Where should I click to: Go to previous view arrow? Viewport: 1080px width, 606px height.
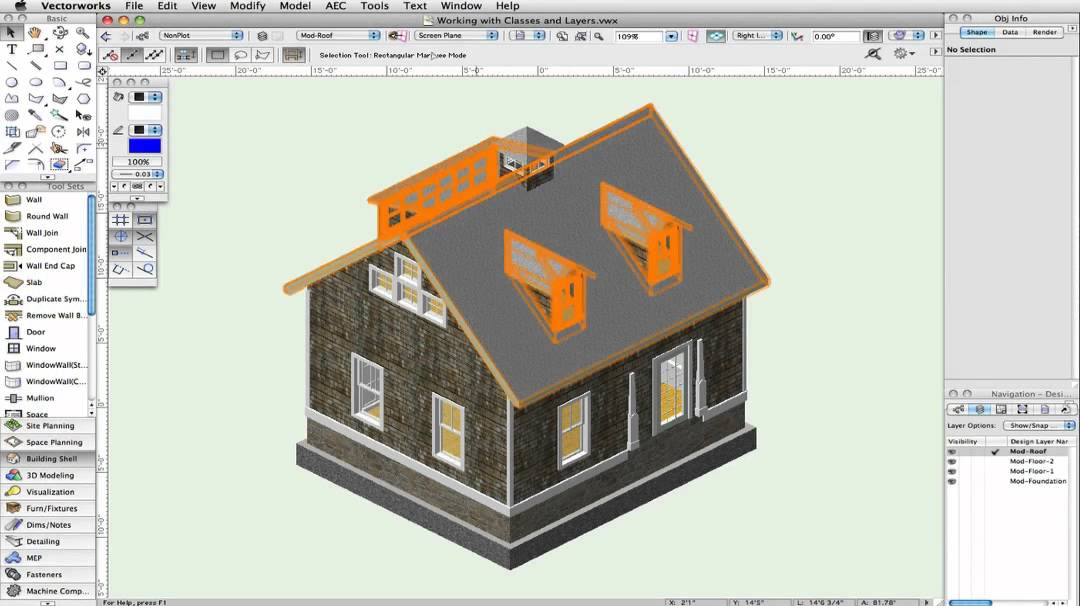point(106,36)
